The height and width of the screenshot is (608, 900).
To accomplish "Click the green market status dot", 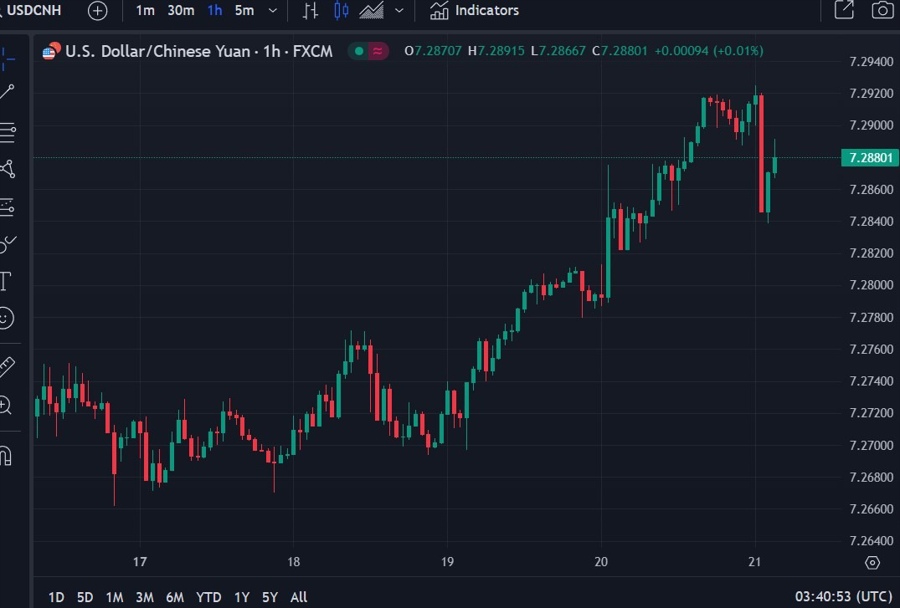I will coord(359,51).
